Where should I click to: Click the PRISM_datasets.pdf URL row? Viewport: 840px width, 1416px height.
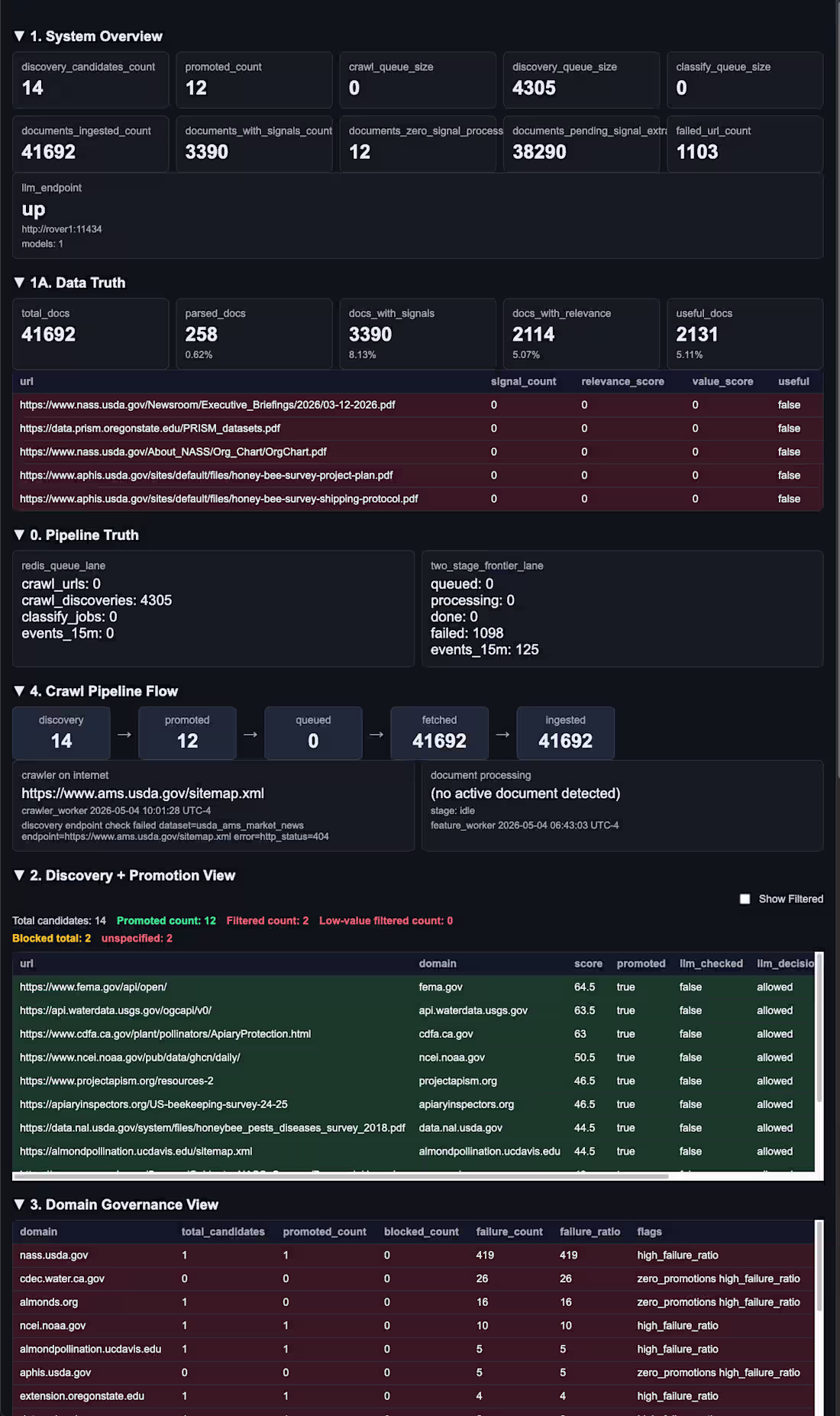coord(418,428)
